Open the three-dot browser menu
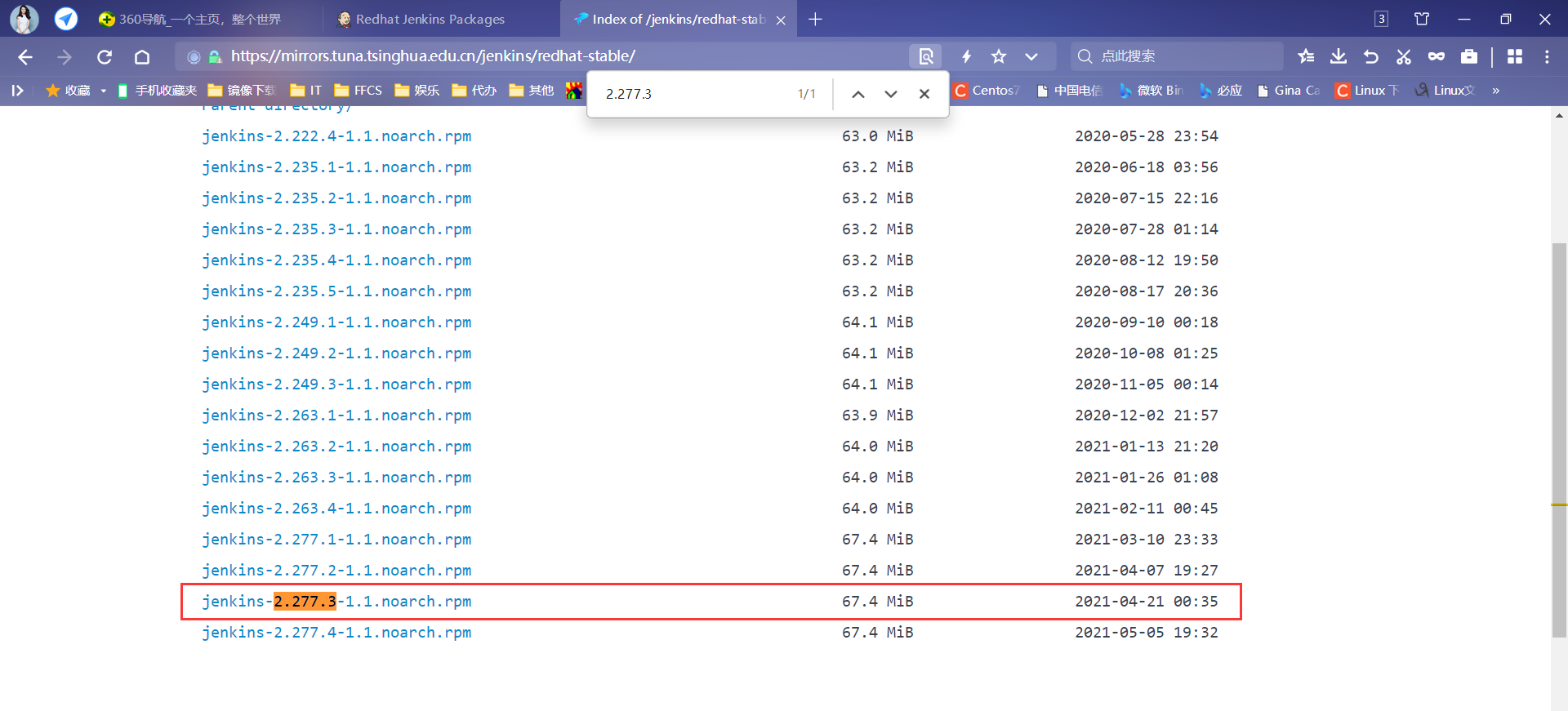1568x711 pixels. pos(1547,56)
